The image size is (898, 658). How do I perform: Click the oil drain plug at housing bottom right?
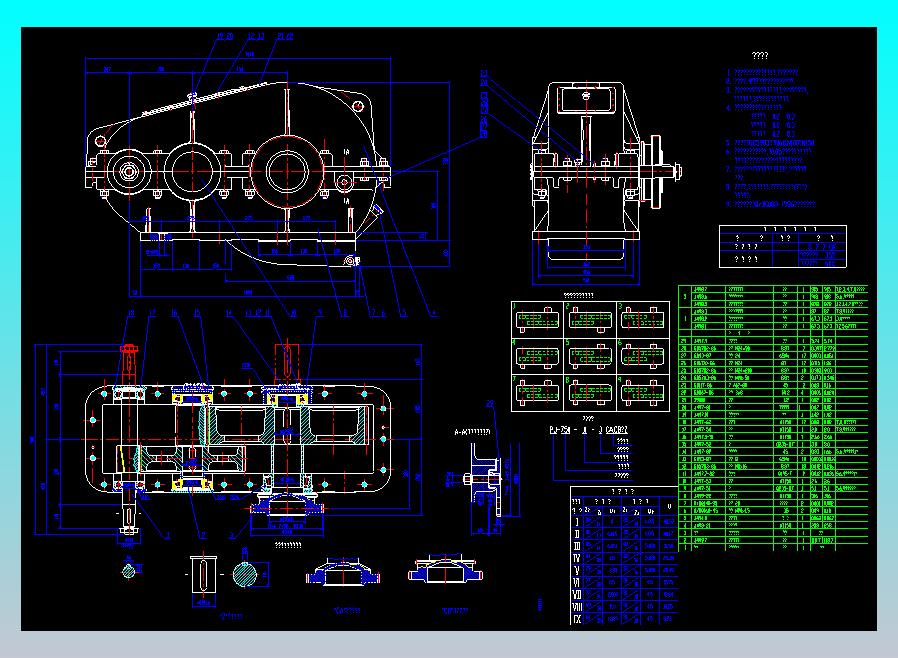[x=352, y=261]
